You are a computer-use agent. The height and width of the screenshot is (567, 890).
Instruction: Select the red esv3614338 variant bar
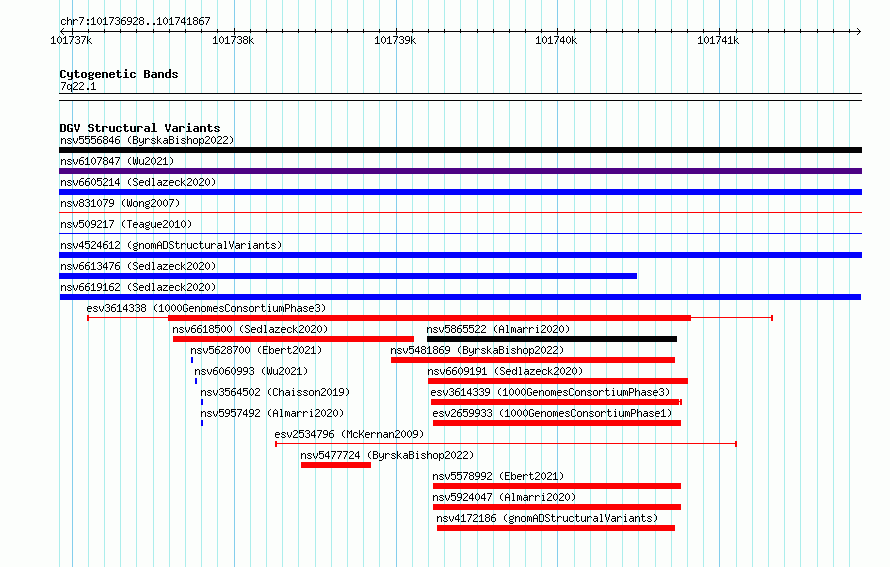tap(429, 318)
